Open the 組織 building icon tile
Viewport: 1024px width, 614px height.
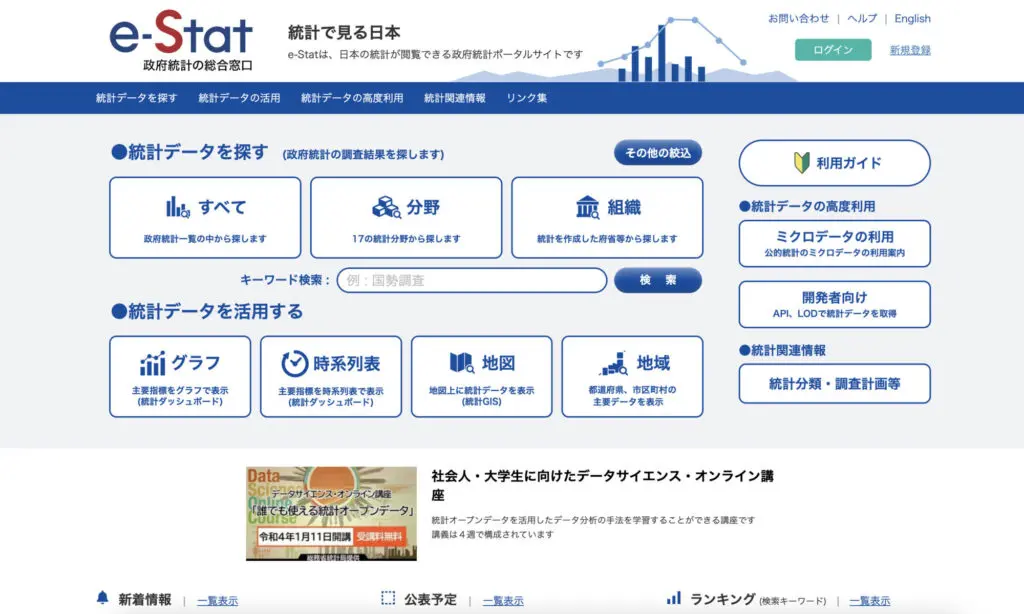[x=607, y=217]
